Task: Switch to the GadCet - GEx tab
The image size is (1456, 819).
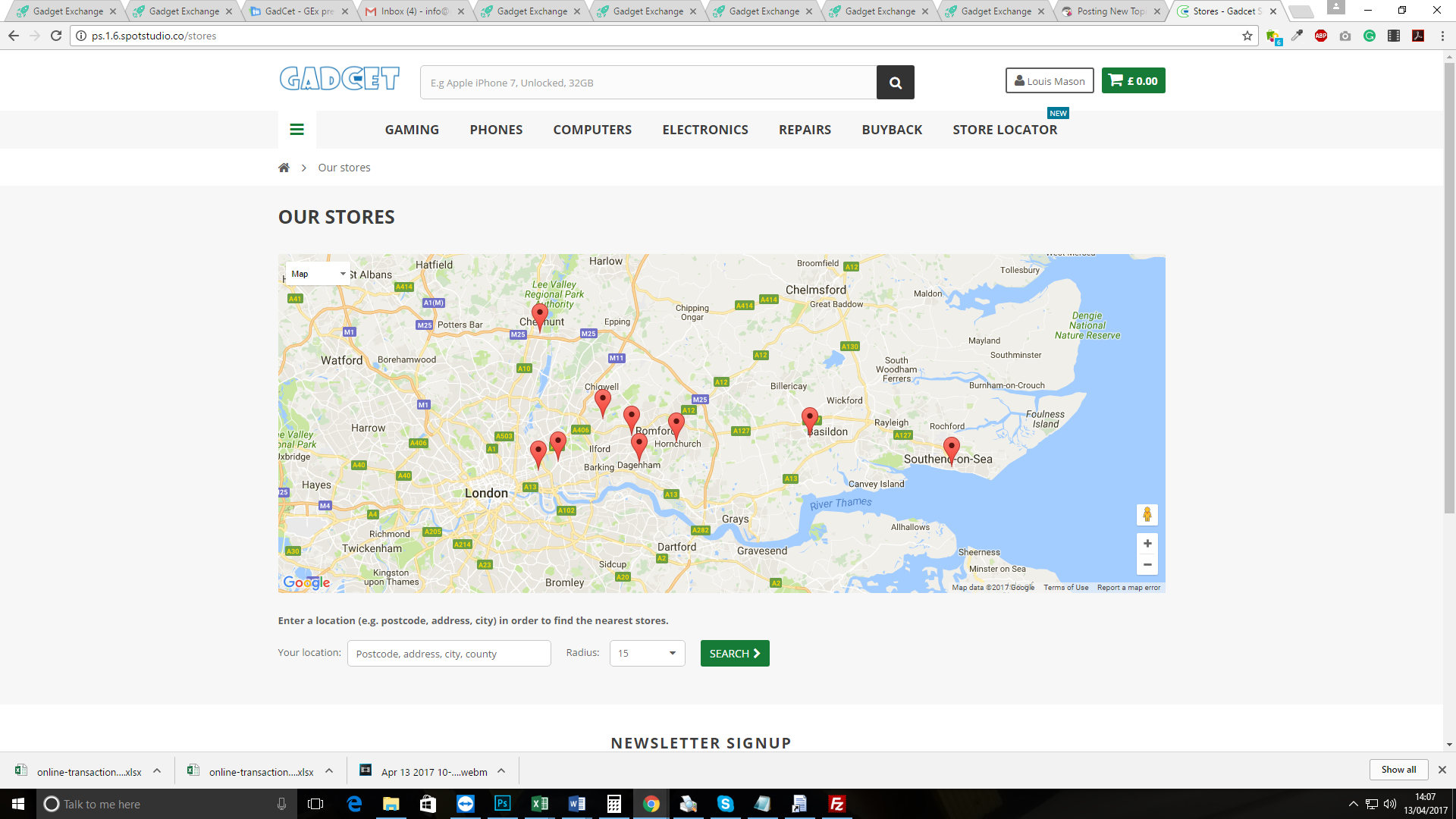Action: click(298, 11)
